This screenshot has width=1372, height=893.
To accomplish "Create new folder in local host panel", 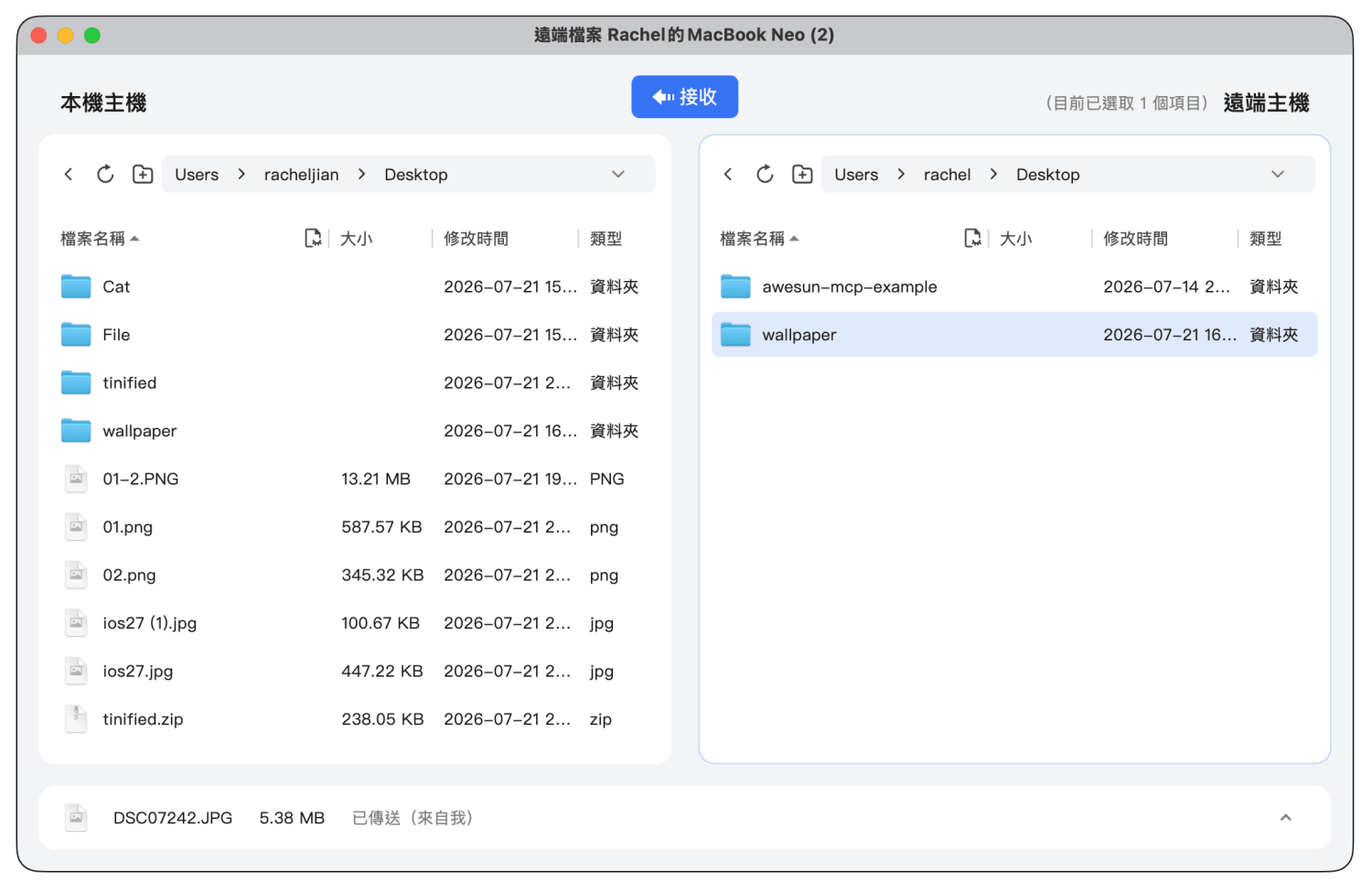I will pos(143,174).
